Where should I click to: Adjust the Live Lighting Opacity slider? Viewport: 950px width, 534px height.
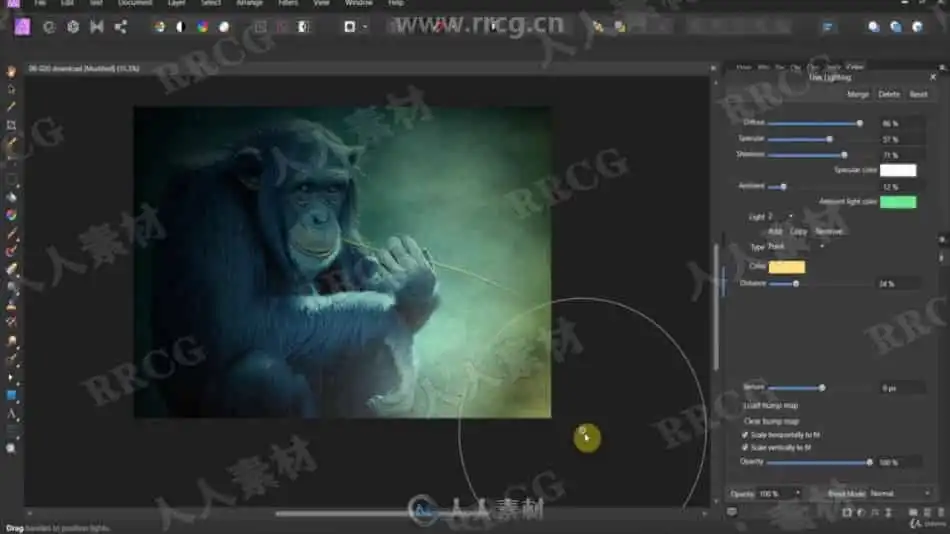coord(820,462)
